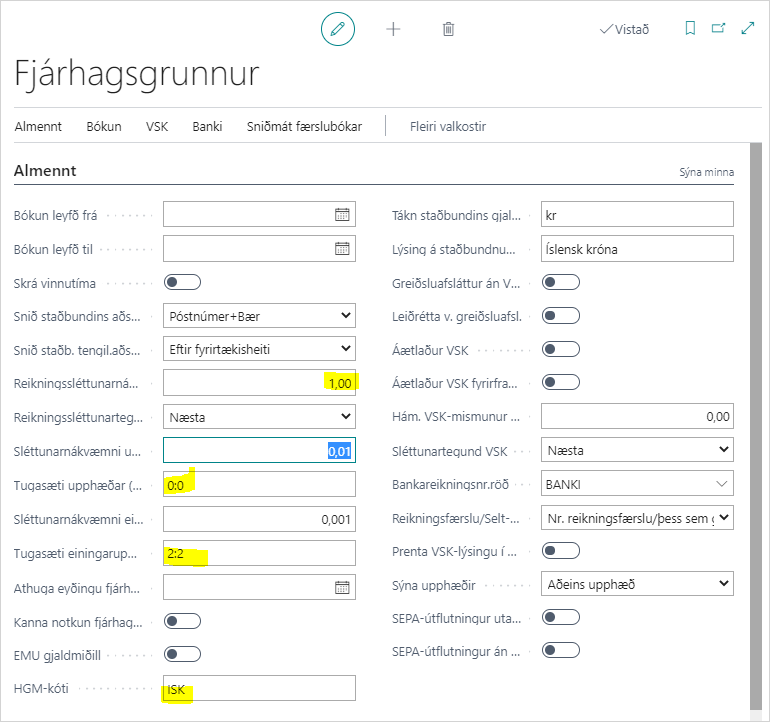Click the bookmark icon at top right

tap(690, 29)
